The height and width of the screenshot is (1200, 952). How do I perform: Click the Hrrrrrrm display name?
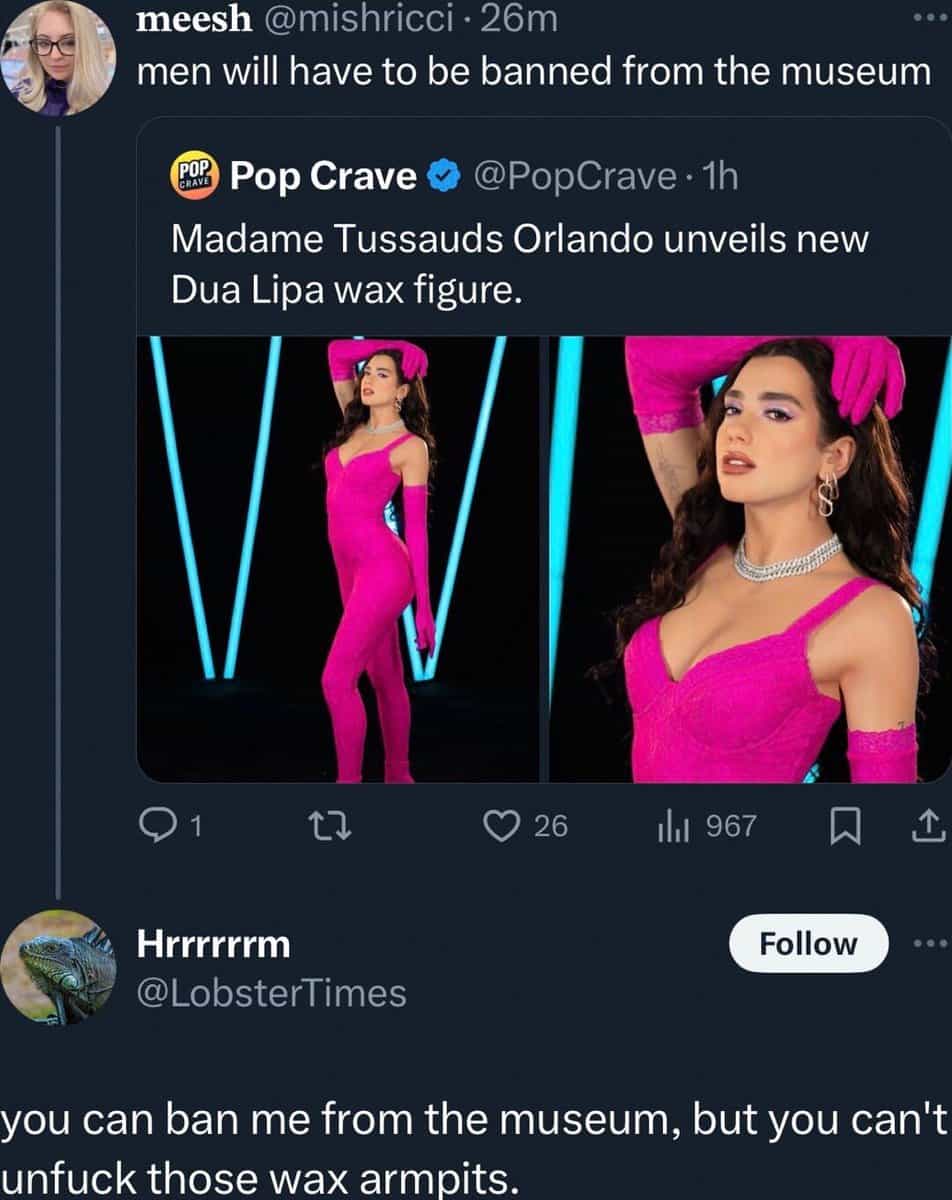tap(212, 942)
